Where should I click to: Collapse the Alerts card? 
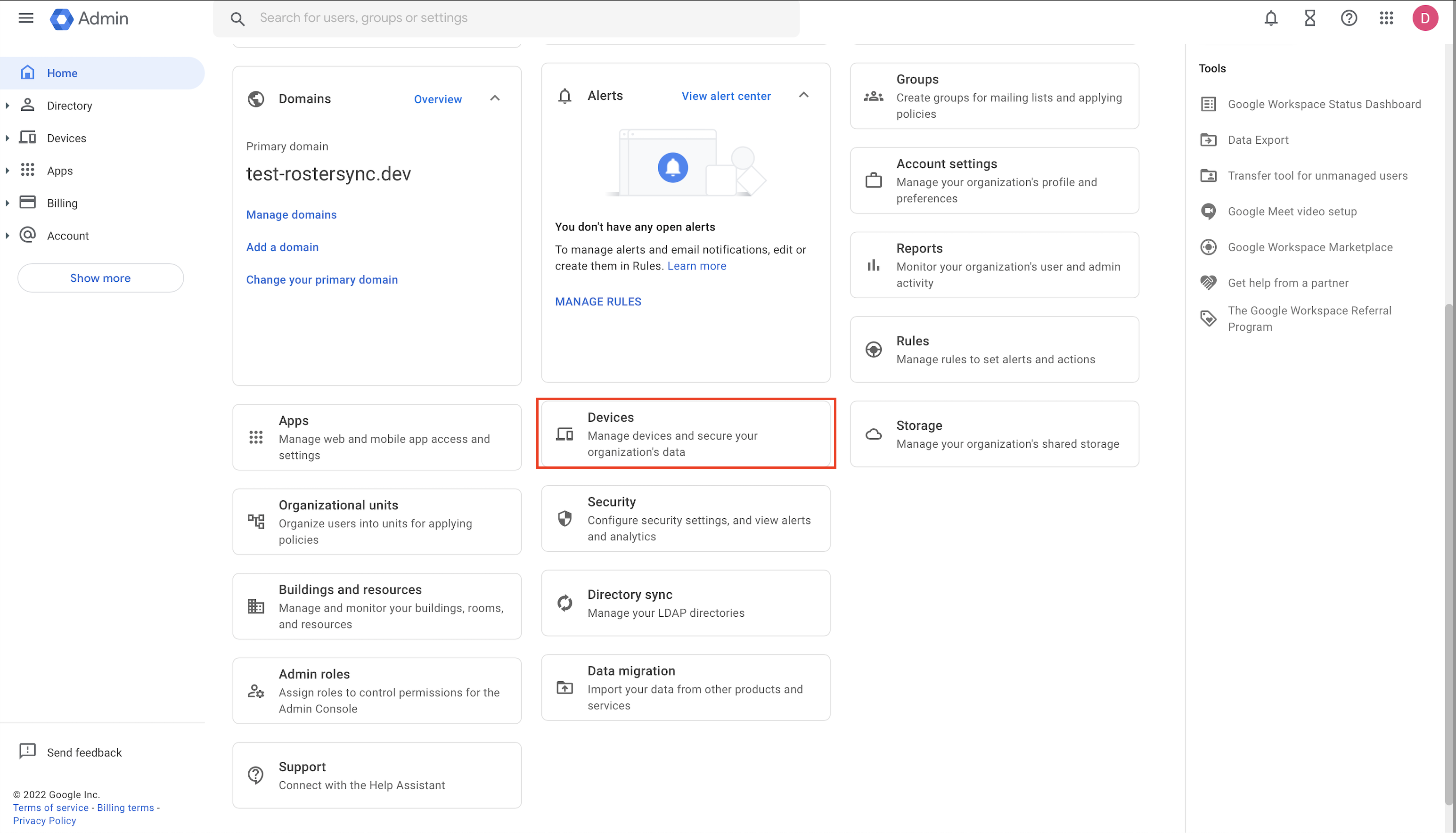tap(804, 95)
